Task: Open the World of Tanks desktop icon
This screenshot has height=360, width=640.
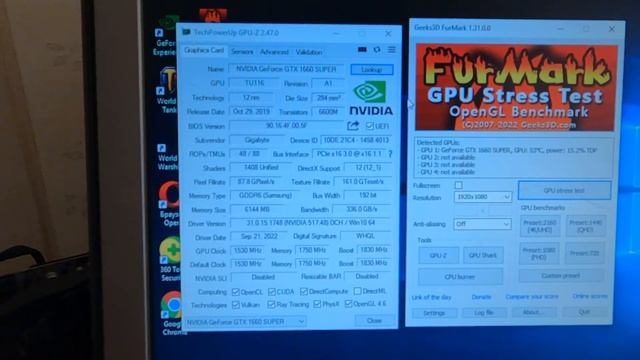Action: coord(167,91)
